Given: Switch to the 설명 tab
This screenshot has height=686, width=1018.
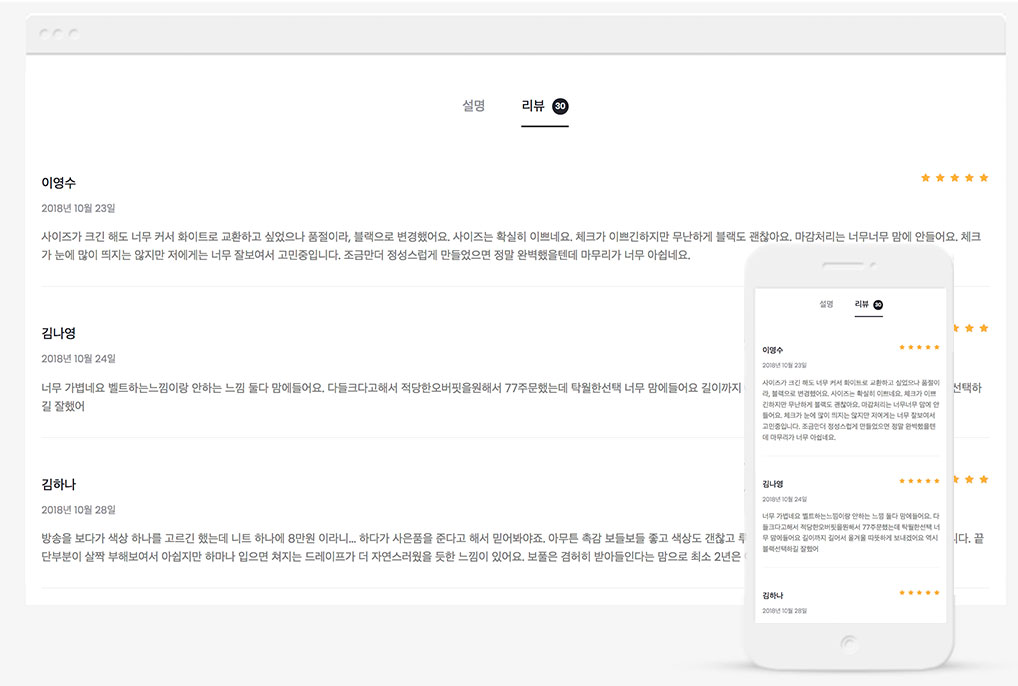Looking at the screenshot, I should point(474,104).
